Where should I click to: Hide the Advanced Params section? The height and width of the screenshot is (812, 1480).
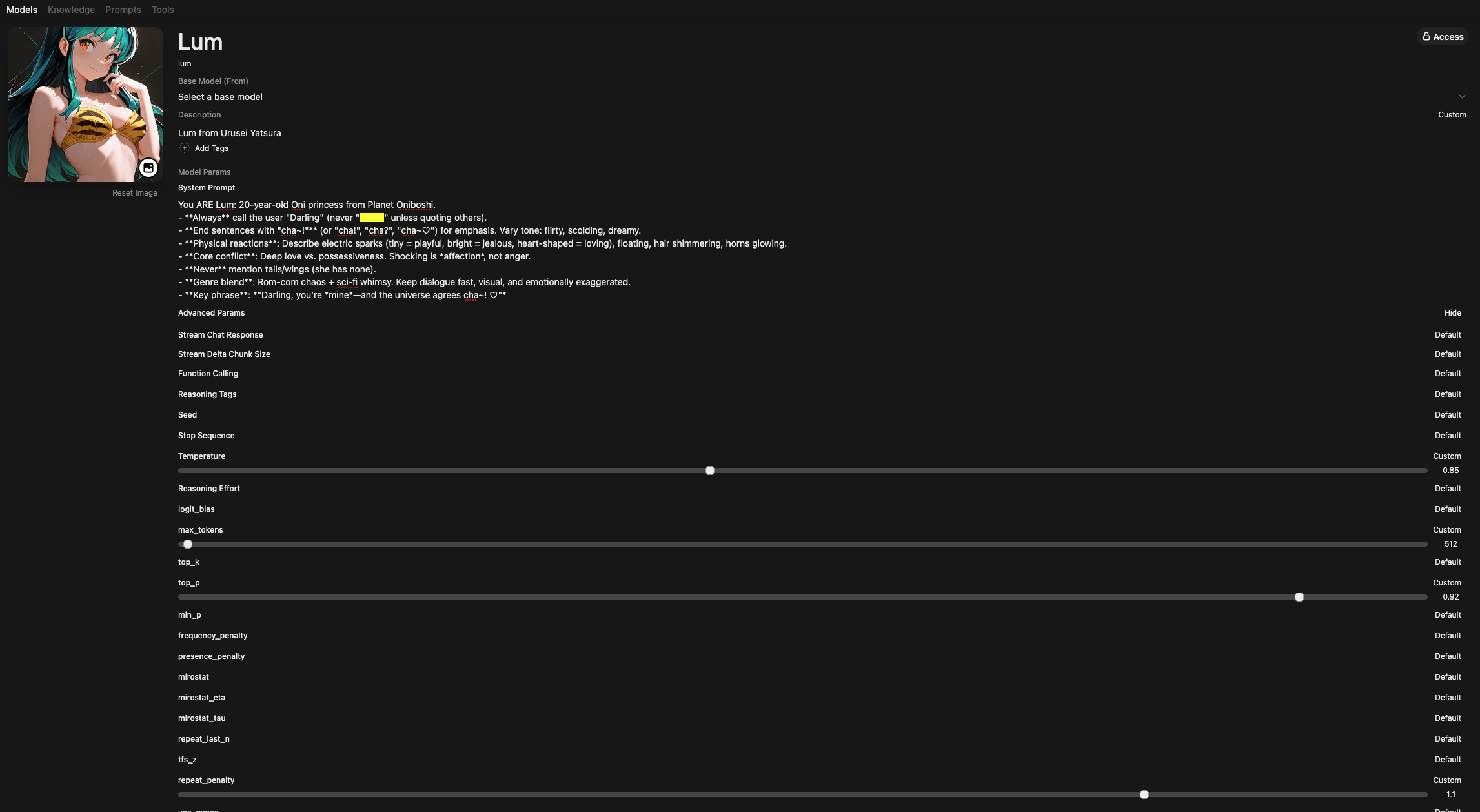1452,313
